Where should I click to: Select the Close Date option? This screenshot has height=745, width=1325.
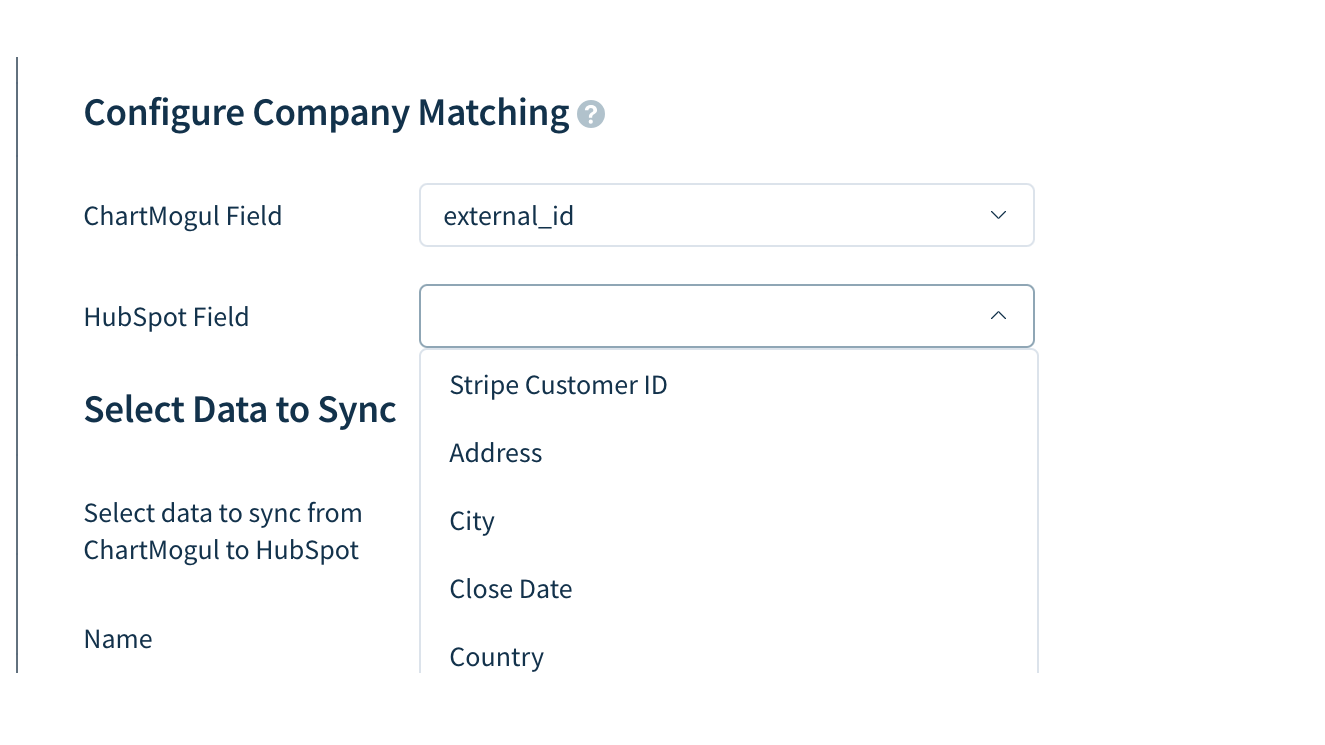511,589
